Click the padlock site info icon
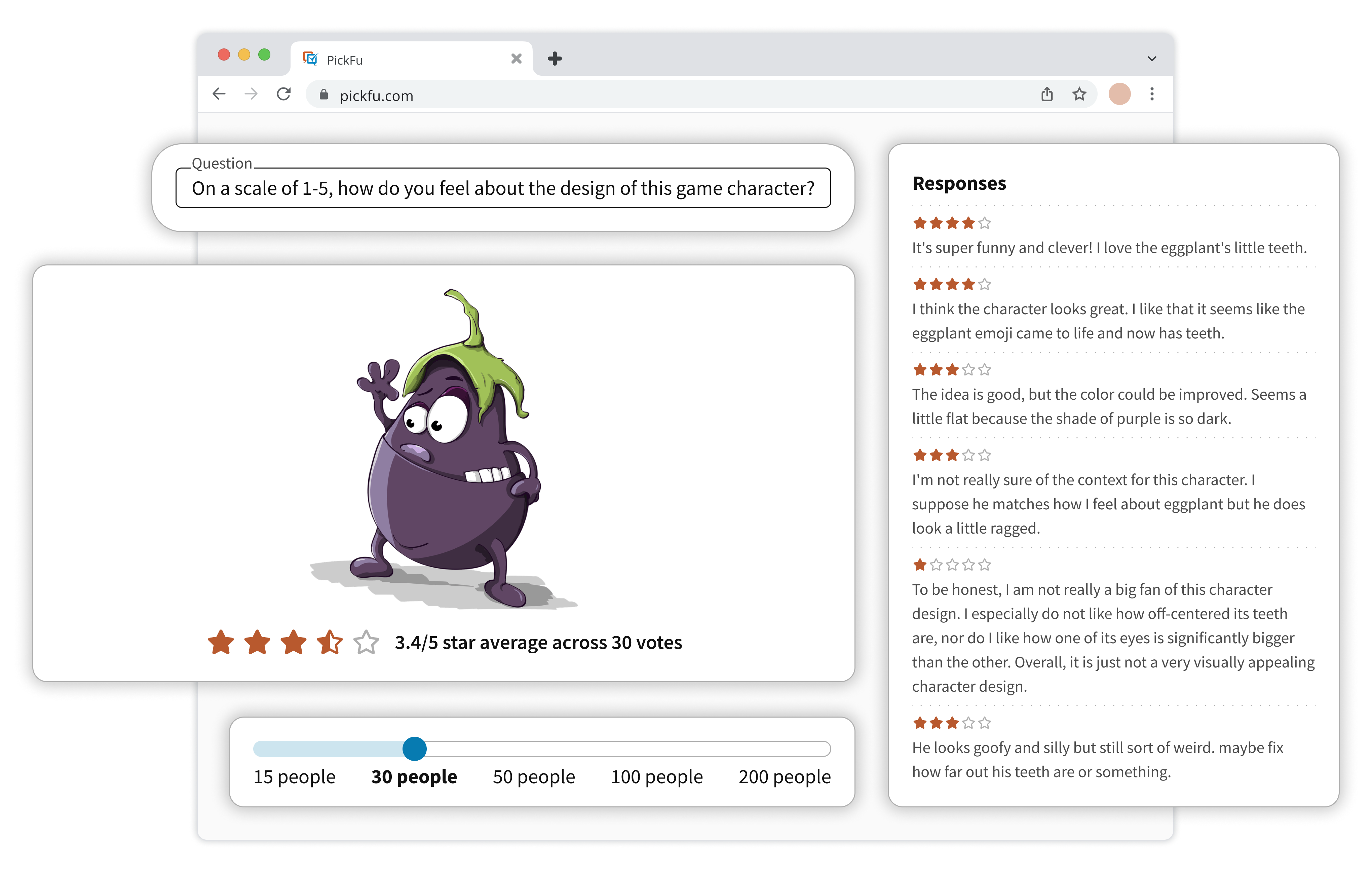This screenshot has height=872, width=1372. (x=323, y=95)
